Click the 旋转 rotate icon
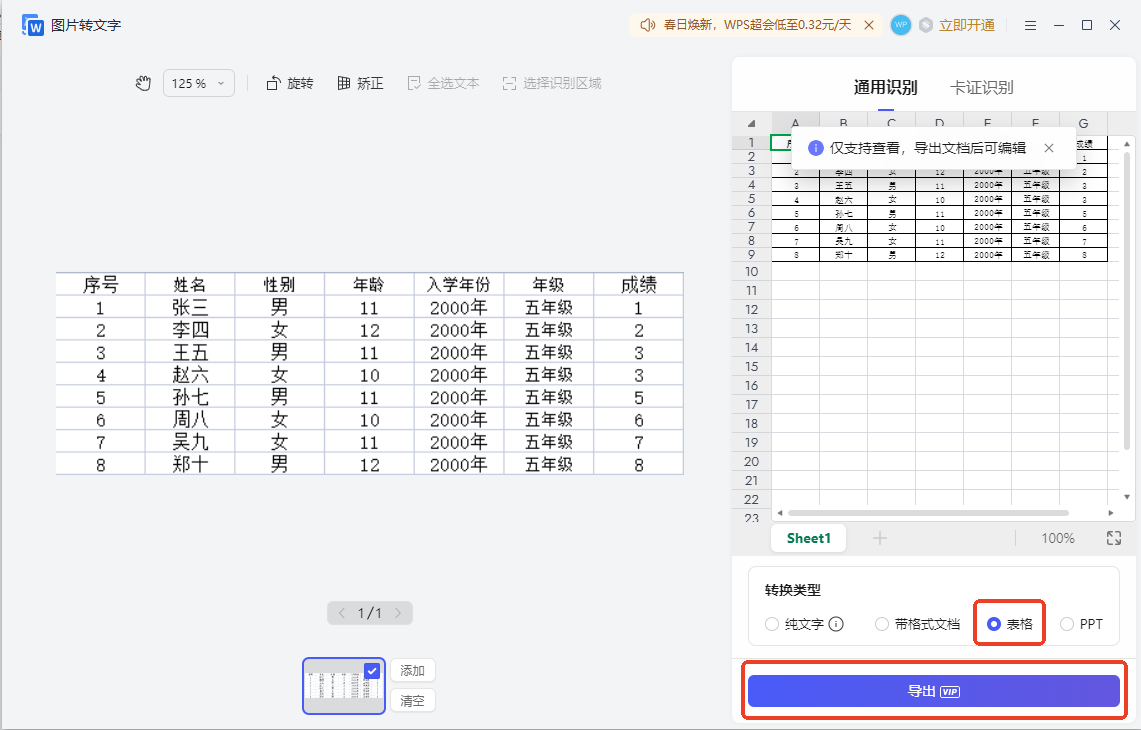The height and width of the screenshot is (730, 1141). pyautogui.click(x=275, y=83)
